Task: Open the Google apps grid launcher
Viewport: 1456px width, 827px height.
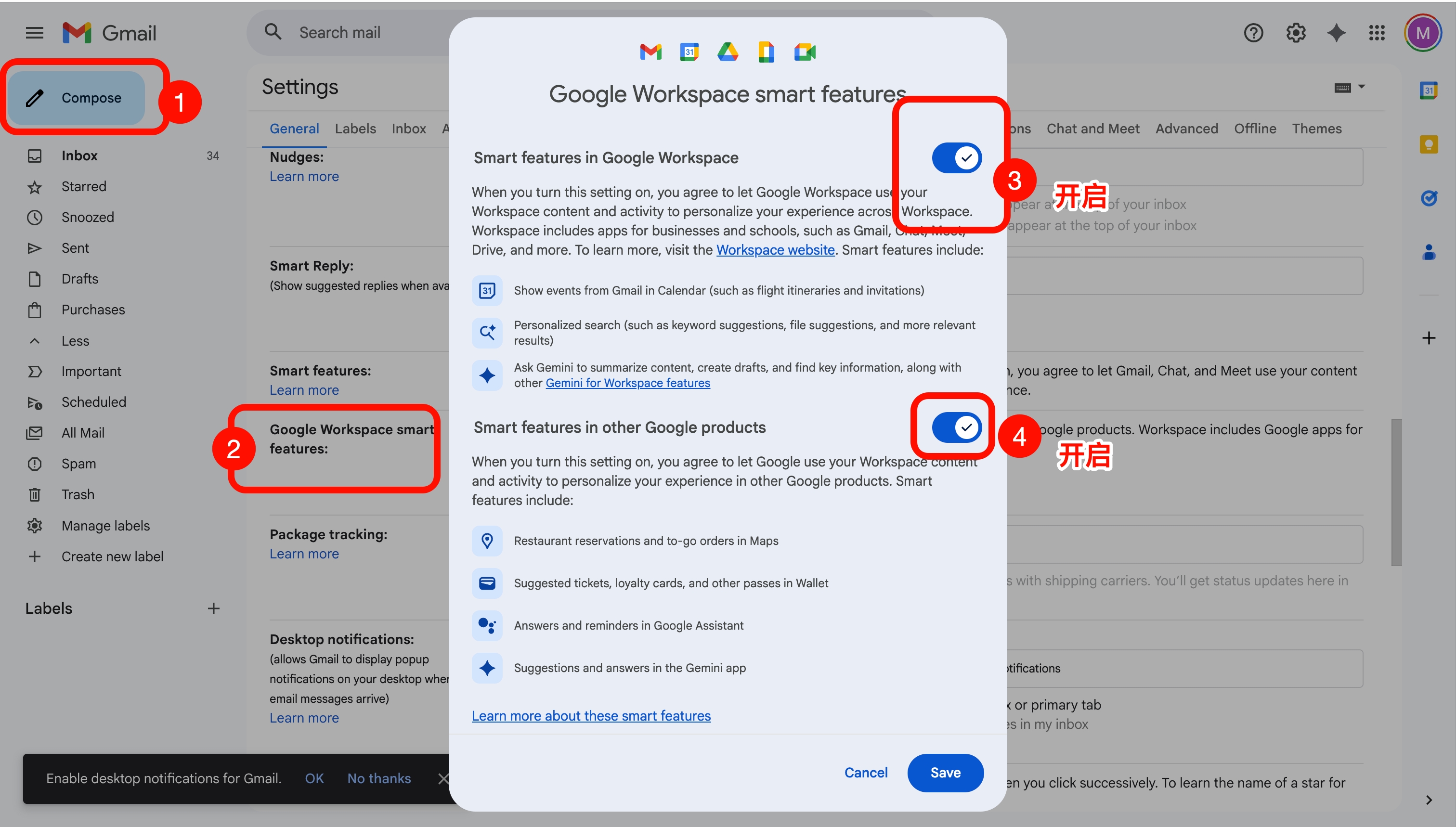Action: click(1377, 33)
